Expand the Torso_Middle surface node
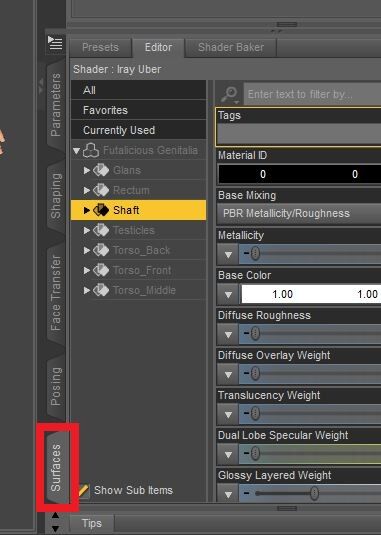381x535 pixels. pyautogui.click(x=87, y=290)
